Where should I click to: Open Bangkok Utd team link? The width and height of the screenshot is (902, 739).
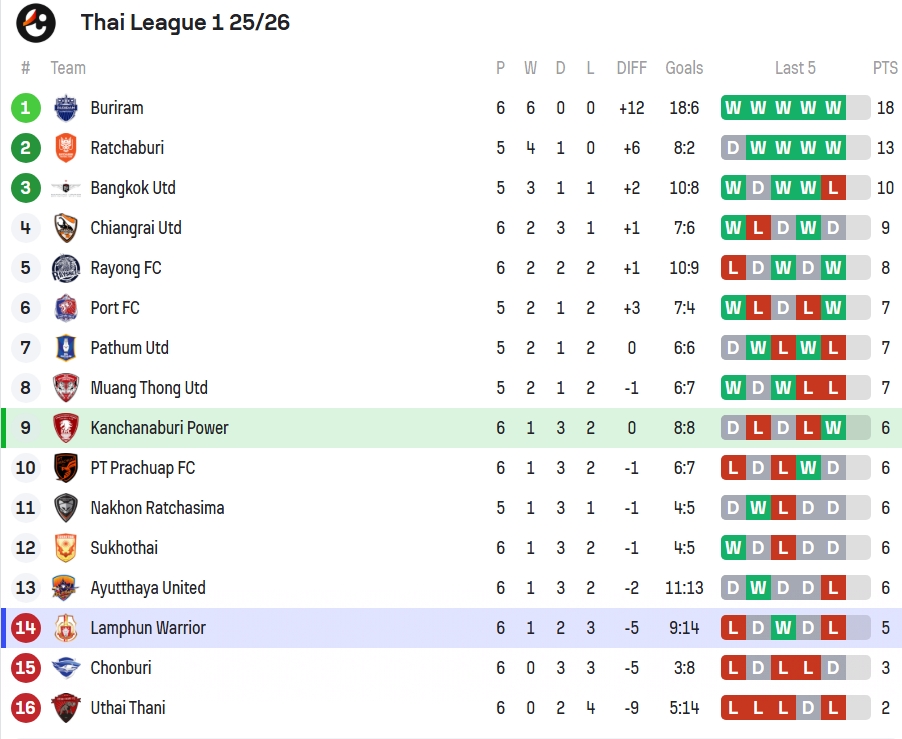click(133, 188)
